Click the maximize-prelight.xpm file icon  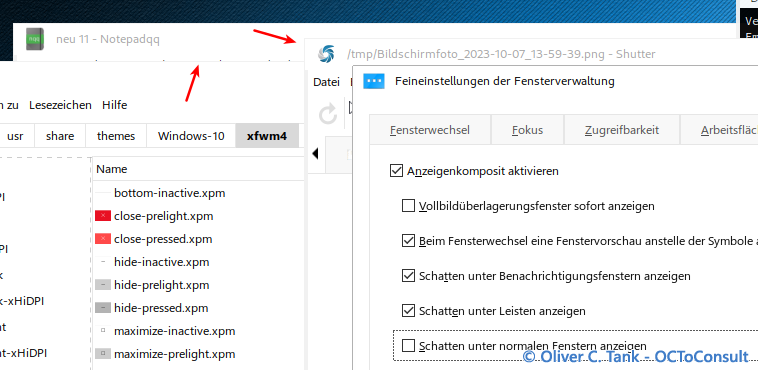(x=103, y=354)
